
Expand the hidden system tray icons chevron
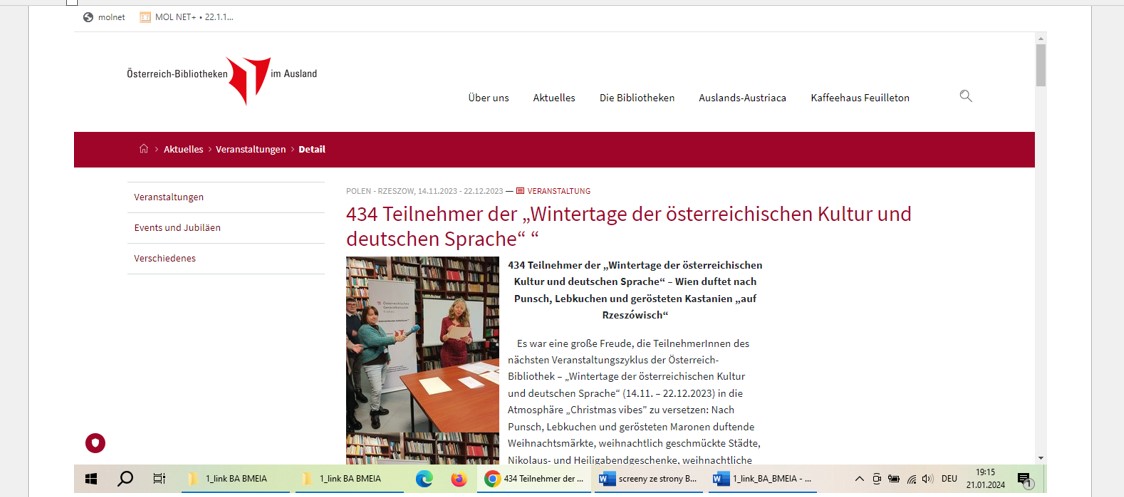pos(859,479)
